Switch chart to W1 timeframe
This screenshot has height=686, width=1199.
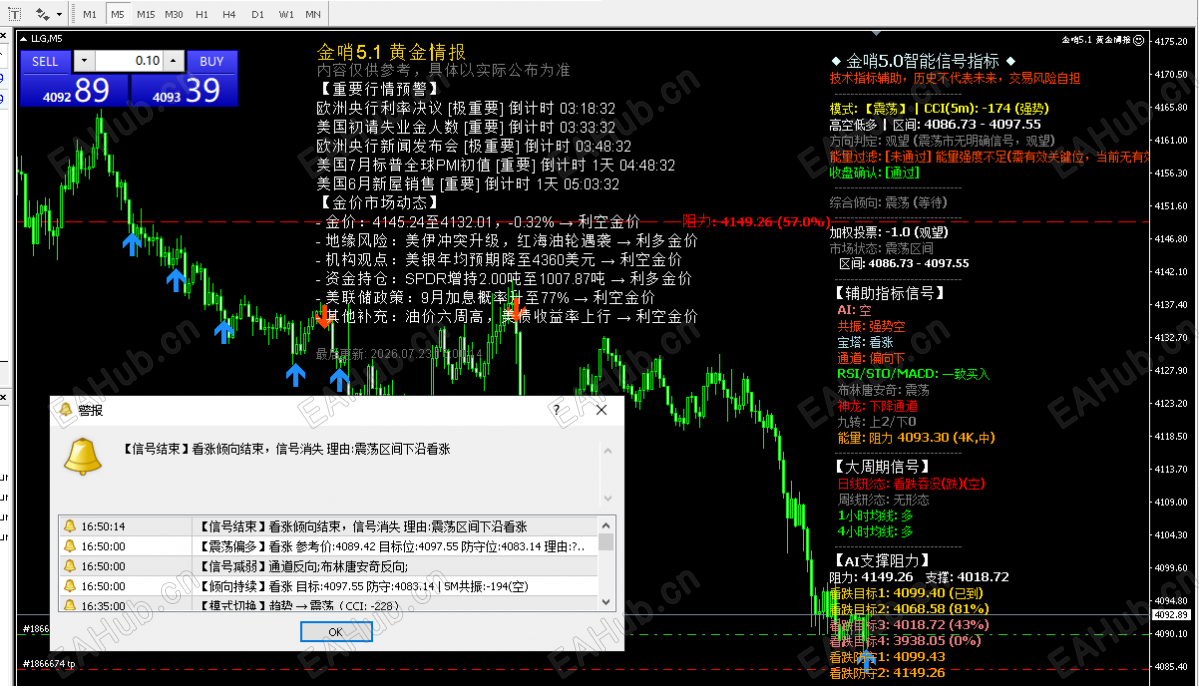click(286, 14)
